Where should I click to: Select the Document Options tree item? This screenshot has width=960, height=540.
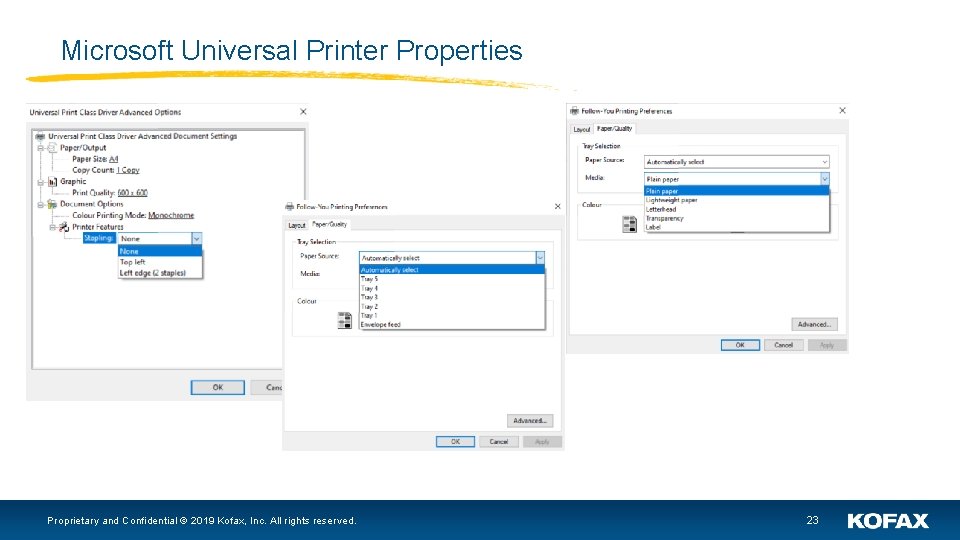[x=92, y=204]
